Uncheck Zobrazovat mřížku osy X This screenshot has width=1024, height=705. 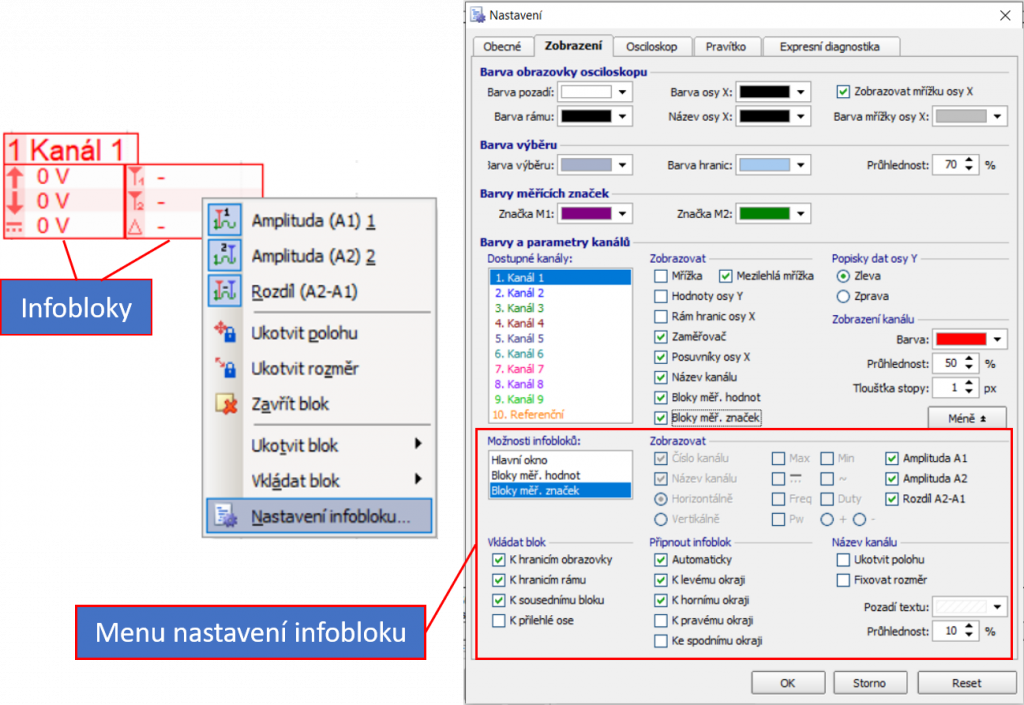pos(843,91)
